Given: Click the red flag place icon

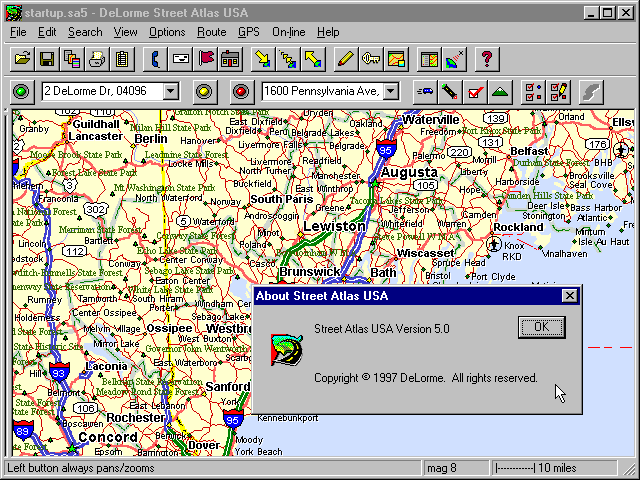Looking at the screenshot, I should click(205, 60).
